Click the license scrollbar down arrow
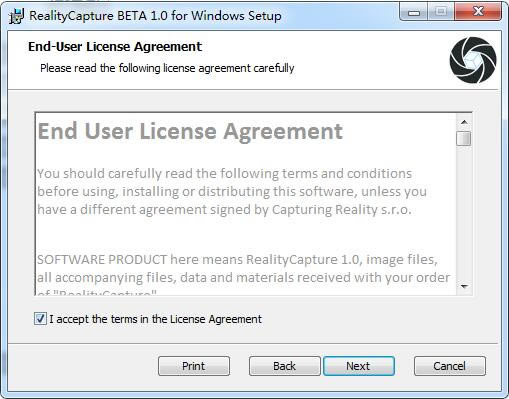Screen dimensions: 509x399 point(464,286)
